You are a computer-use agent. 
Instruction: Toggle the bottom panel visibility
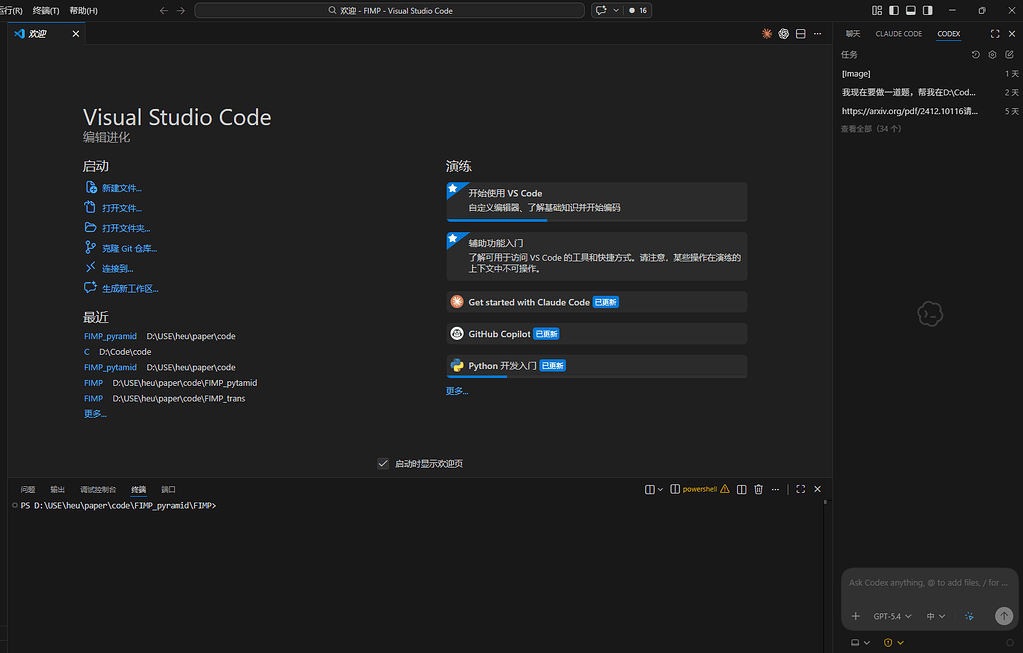[911, 10]
